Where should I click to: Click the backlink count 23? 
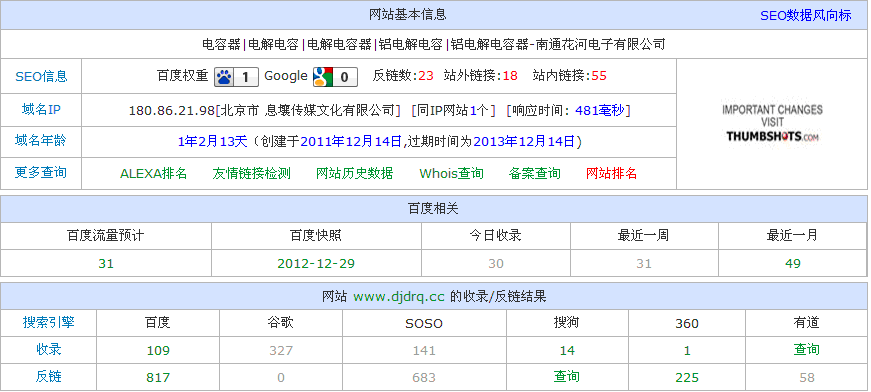pos(426,76)
